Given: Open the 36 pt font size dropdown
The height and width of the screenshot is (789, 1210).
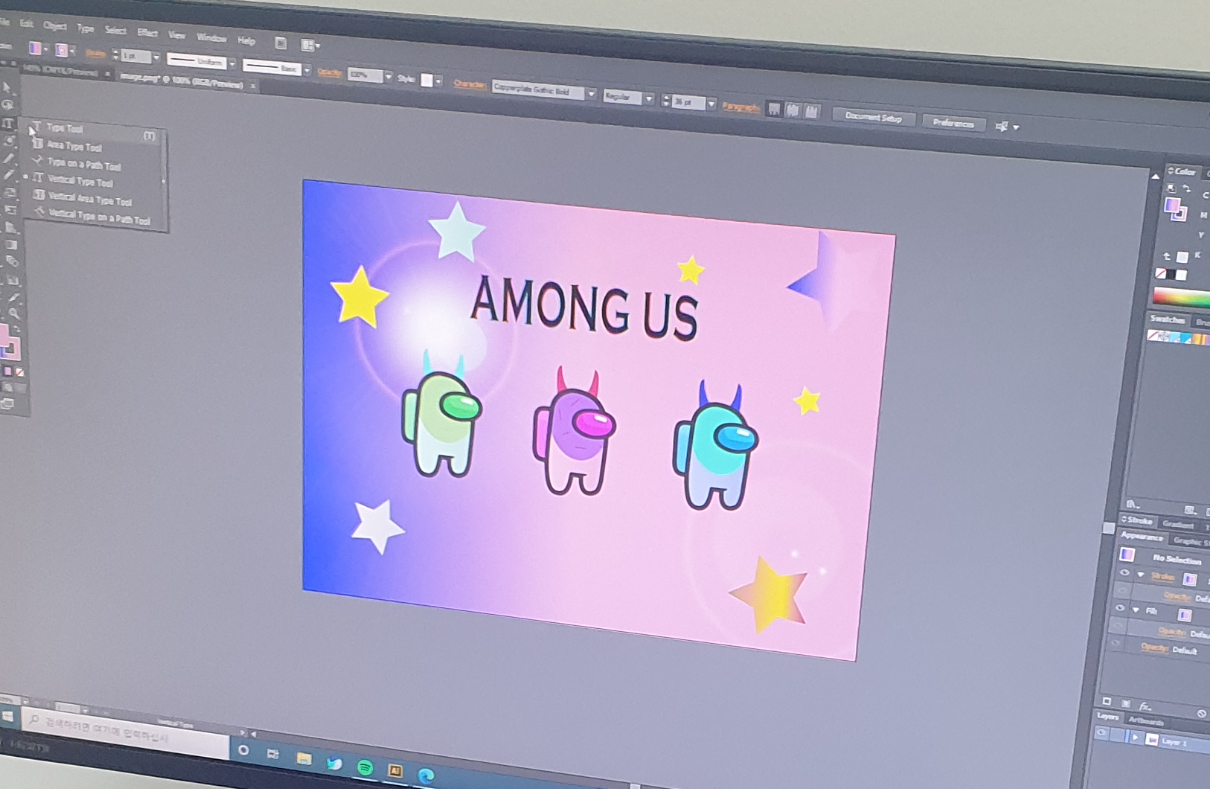Looking at the screenshot, I should point(711,104).
